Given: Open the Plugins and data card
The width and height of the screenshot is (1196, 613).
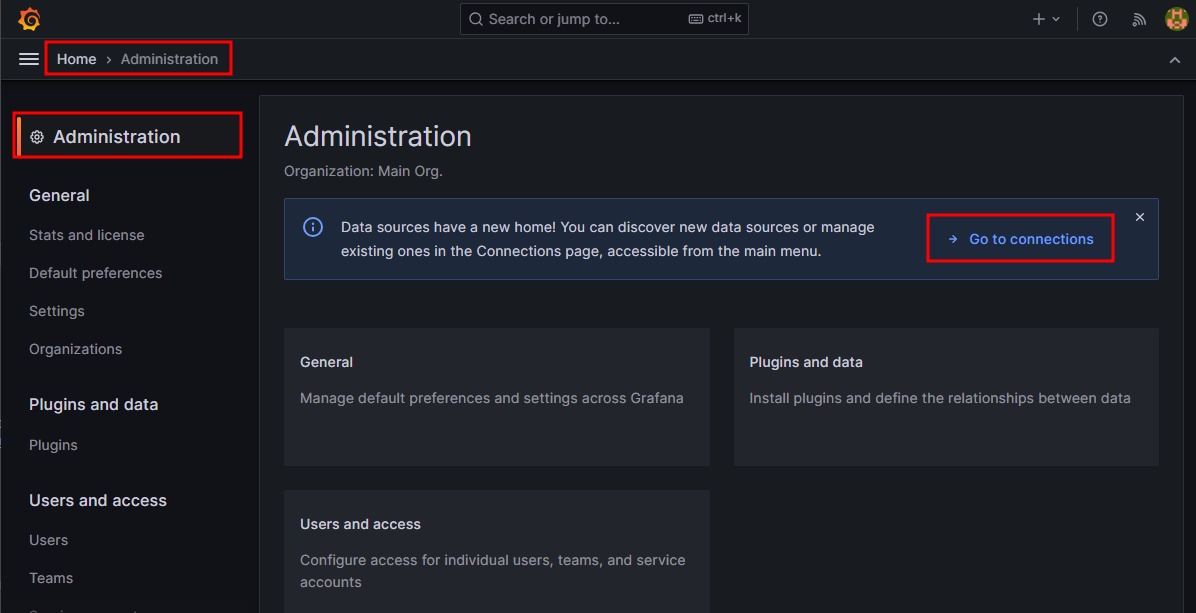Looking at the screenshot, I should (x=946, y=396).
